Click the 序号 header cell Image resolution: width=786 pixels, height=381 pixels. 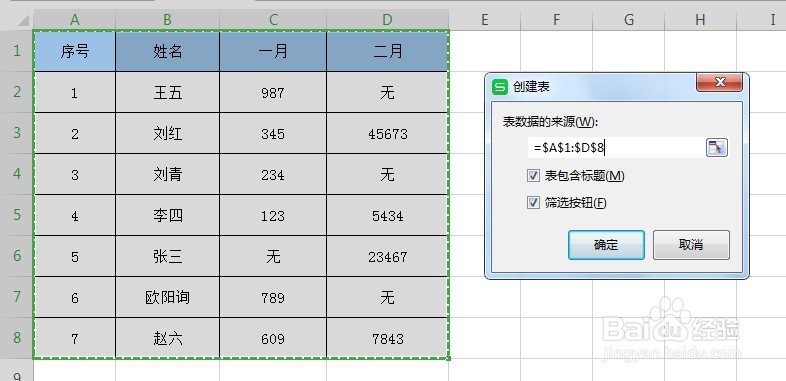[75, 51]
